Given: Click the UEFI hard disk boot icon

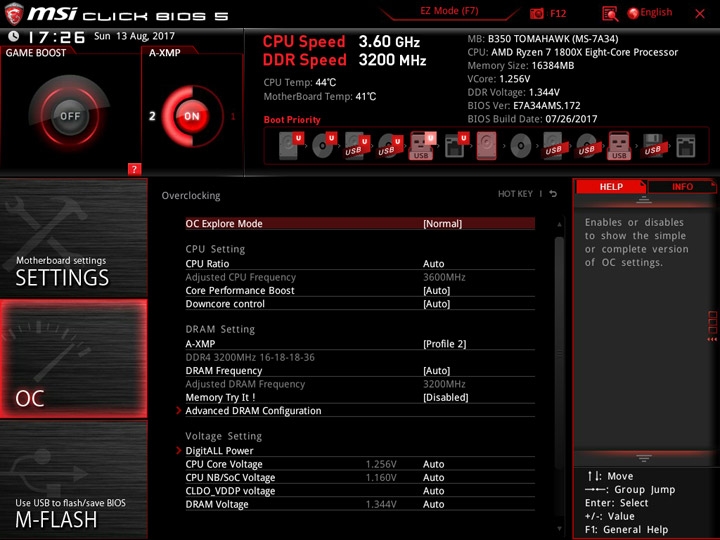Looking at the screenshot, I should [x=291, y=146].
